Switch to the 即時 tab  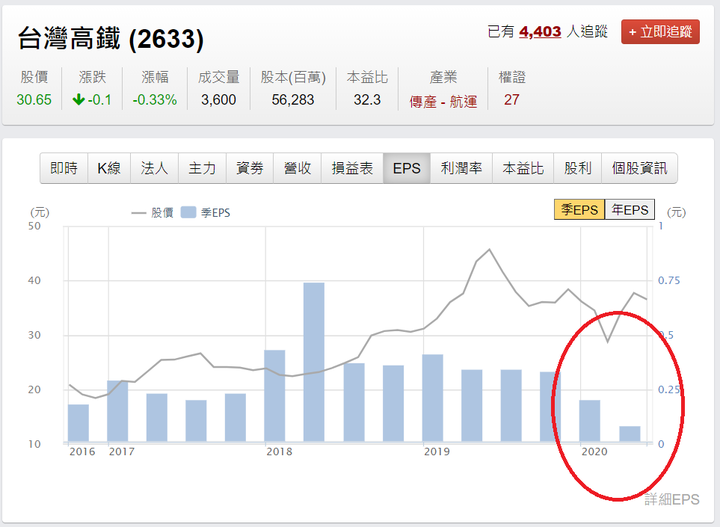[64, 168]
